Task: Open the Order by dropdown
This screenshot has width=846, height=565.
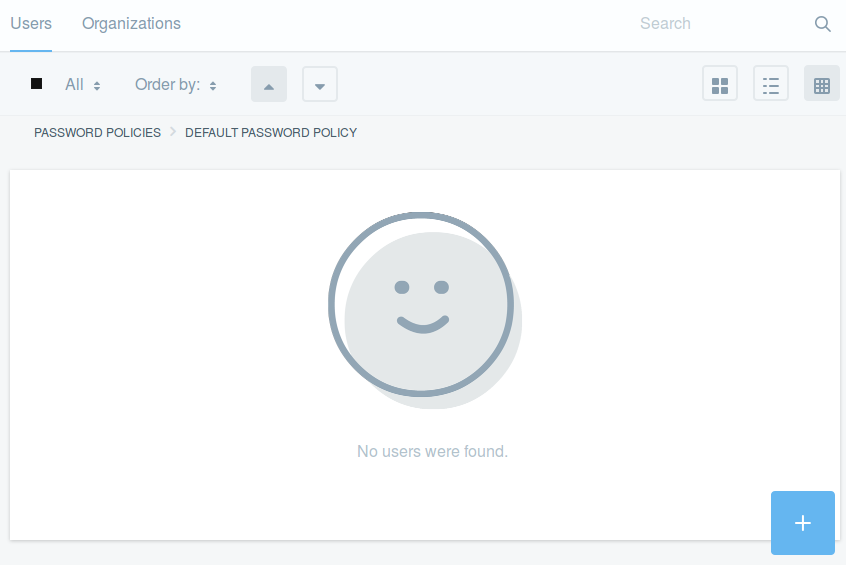Action: pyautogui.click(x=176, y=85)
